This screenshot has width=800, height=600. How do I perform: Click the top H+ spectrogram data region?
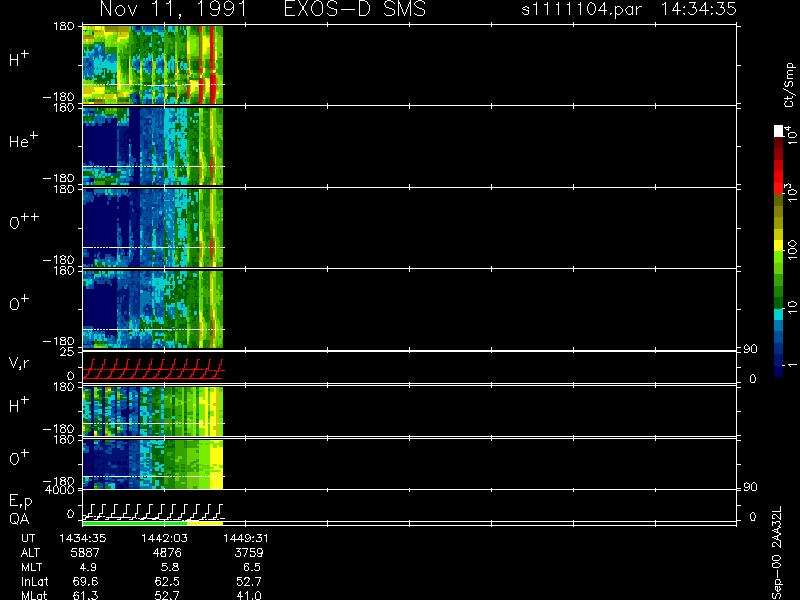pos(153,65)
